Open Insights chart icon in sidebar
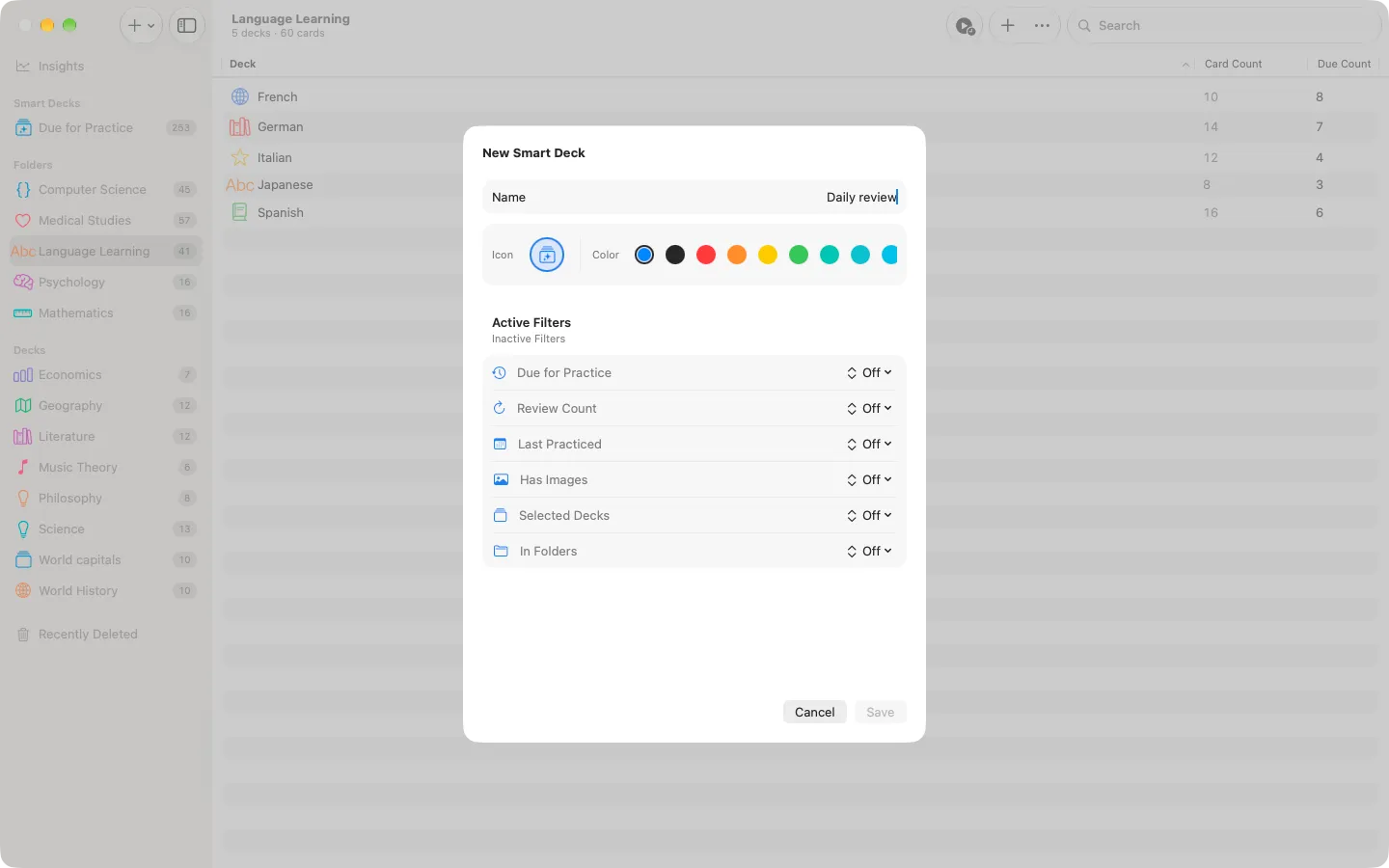The image size is (1389, 868). [x=23, y=67]
